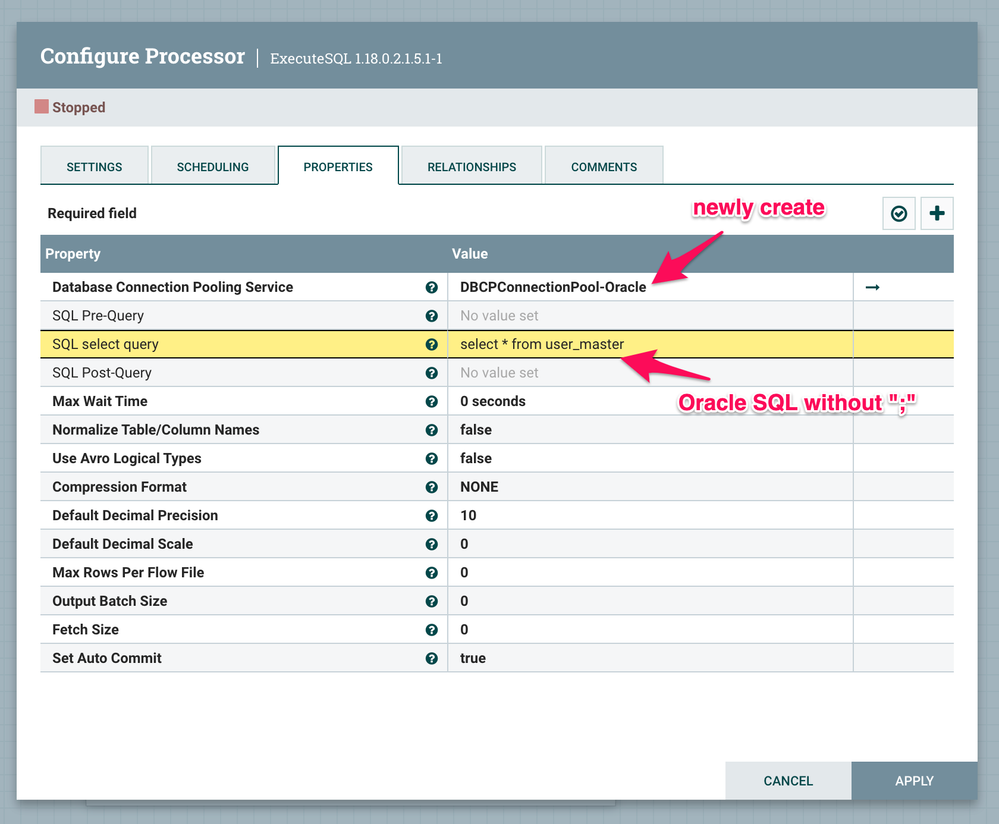
Task: Open help icon for Default Decimal Precision
Action: click(431, 516)
